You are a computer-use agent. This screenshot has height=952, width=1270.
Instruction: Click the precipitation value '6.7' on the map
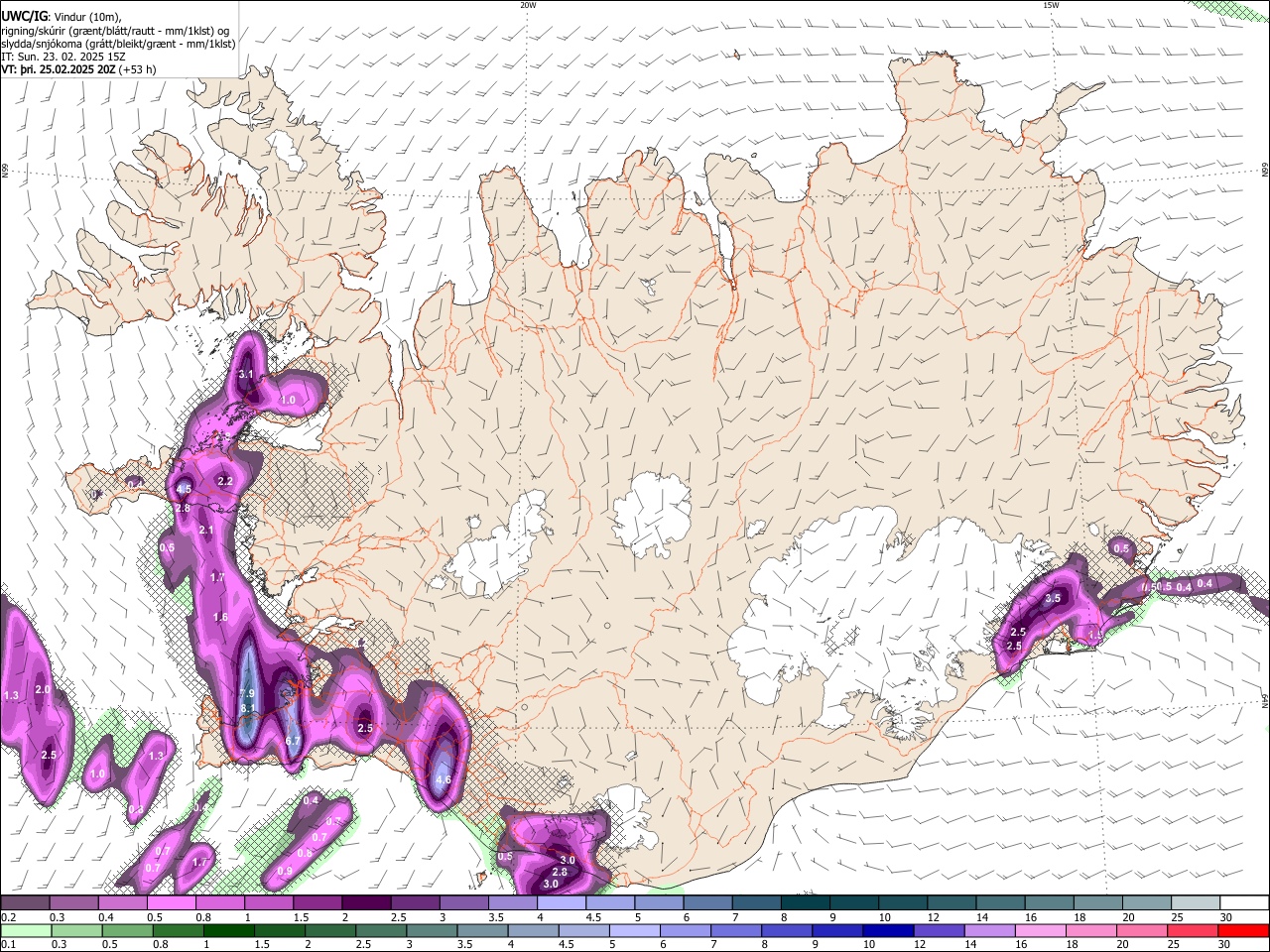(x=293, y=741)
